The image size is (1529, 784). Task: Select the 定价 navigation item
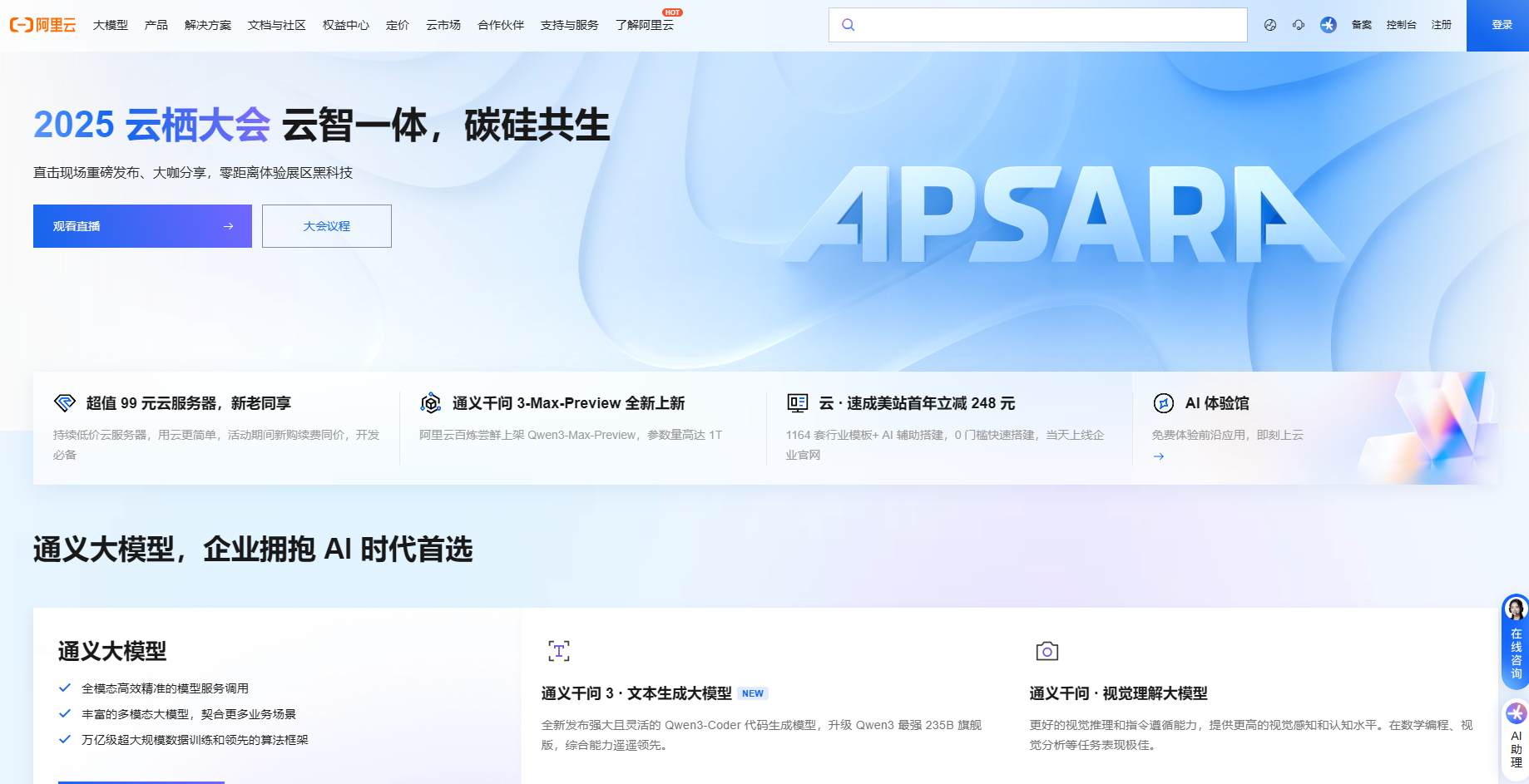point(397,25)
